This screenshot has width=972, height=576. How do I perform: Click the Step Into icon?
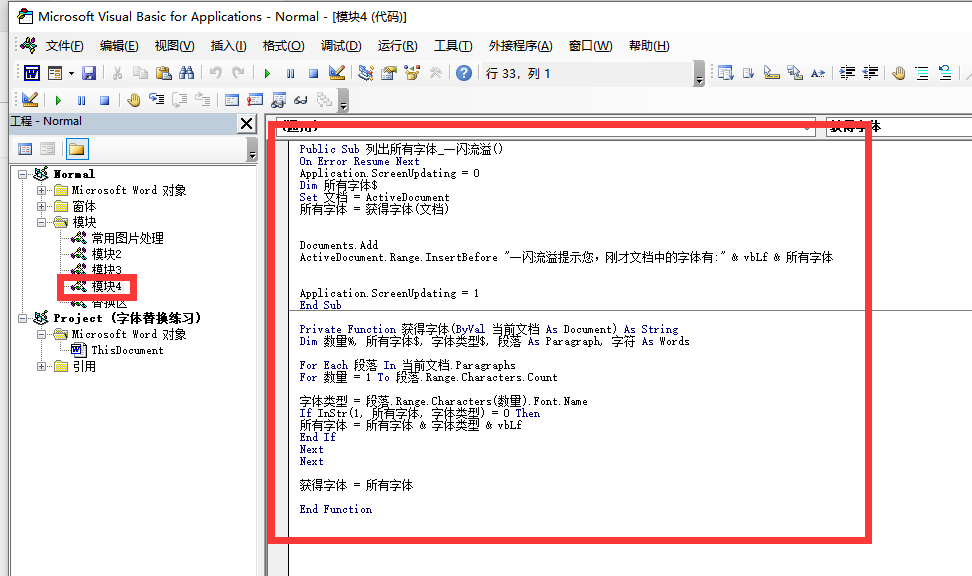(156, 100)
